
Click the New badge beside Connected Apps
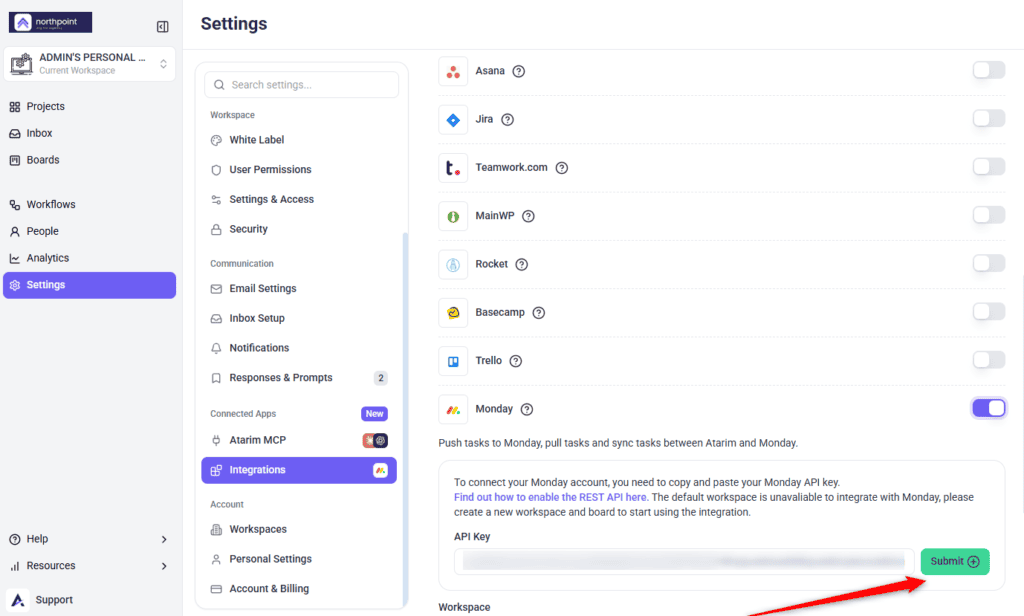374,413
